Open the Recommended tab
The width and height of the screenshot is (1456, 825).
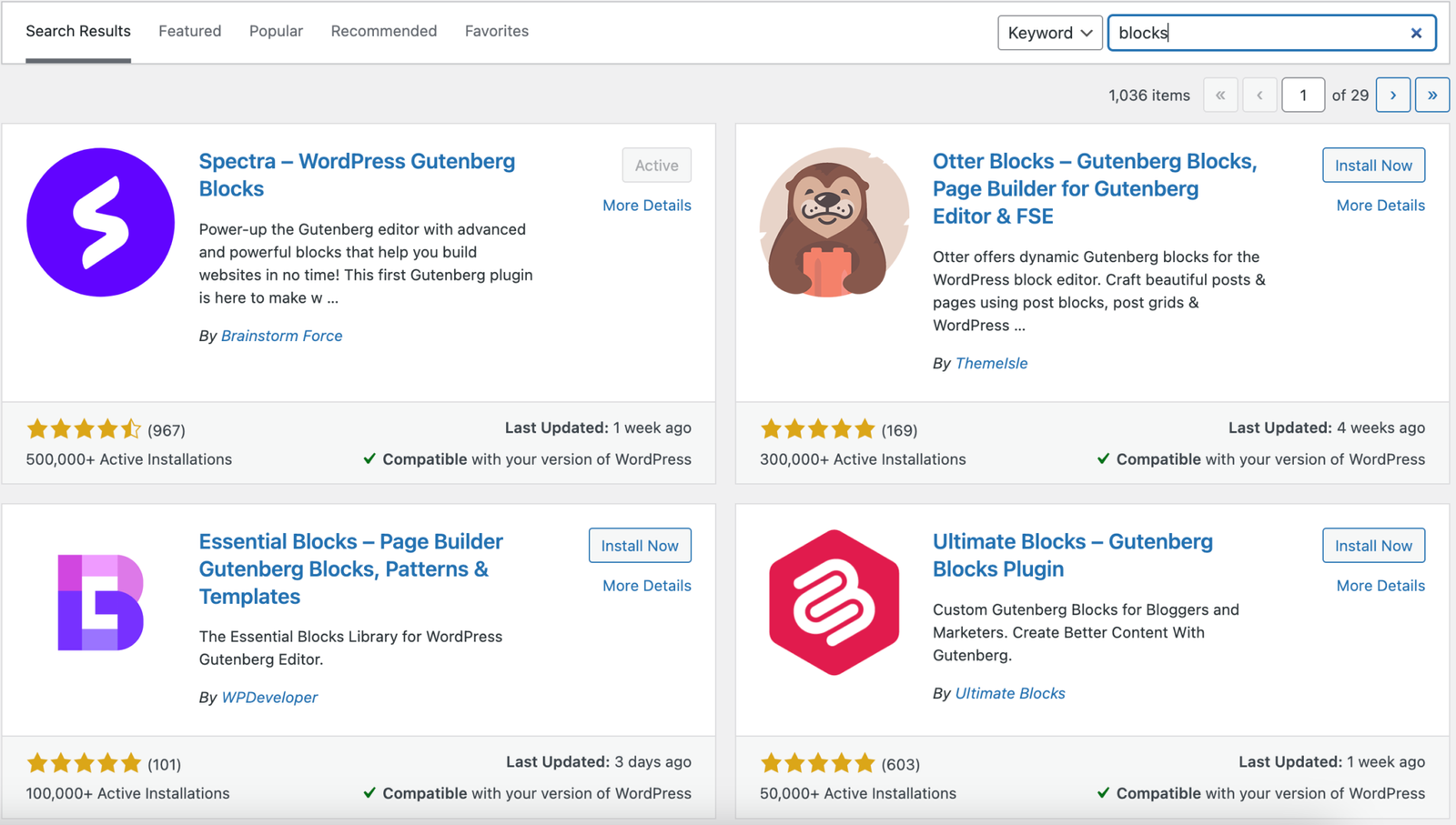pos(383,31)
